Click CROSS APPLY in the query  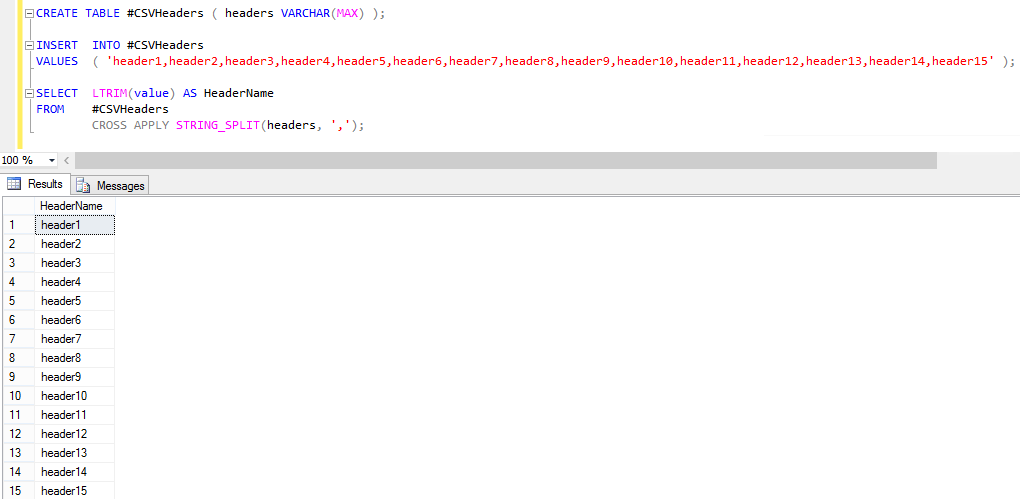(x=130, y=126)
